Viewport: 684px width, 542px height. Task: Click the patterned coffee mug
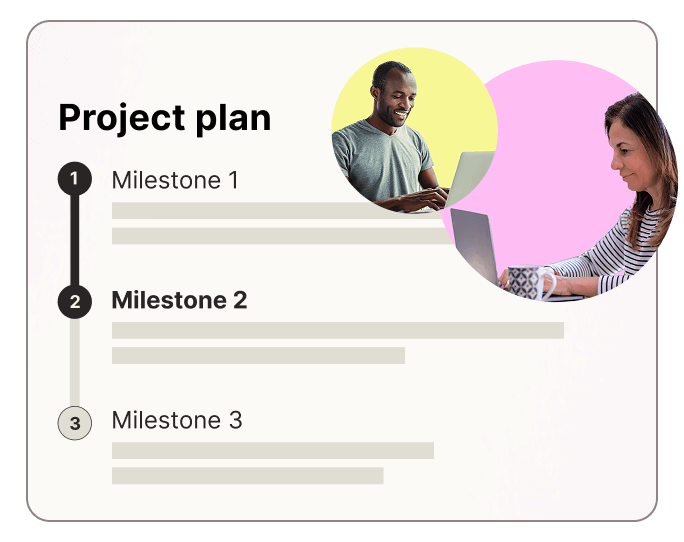[524, 281]
